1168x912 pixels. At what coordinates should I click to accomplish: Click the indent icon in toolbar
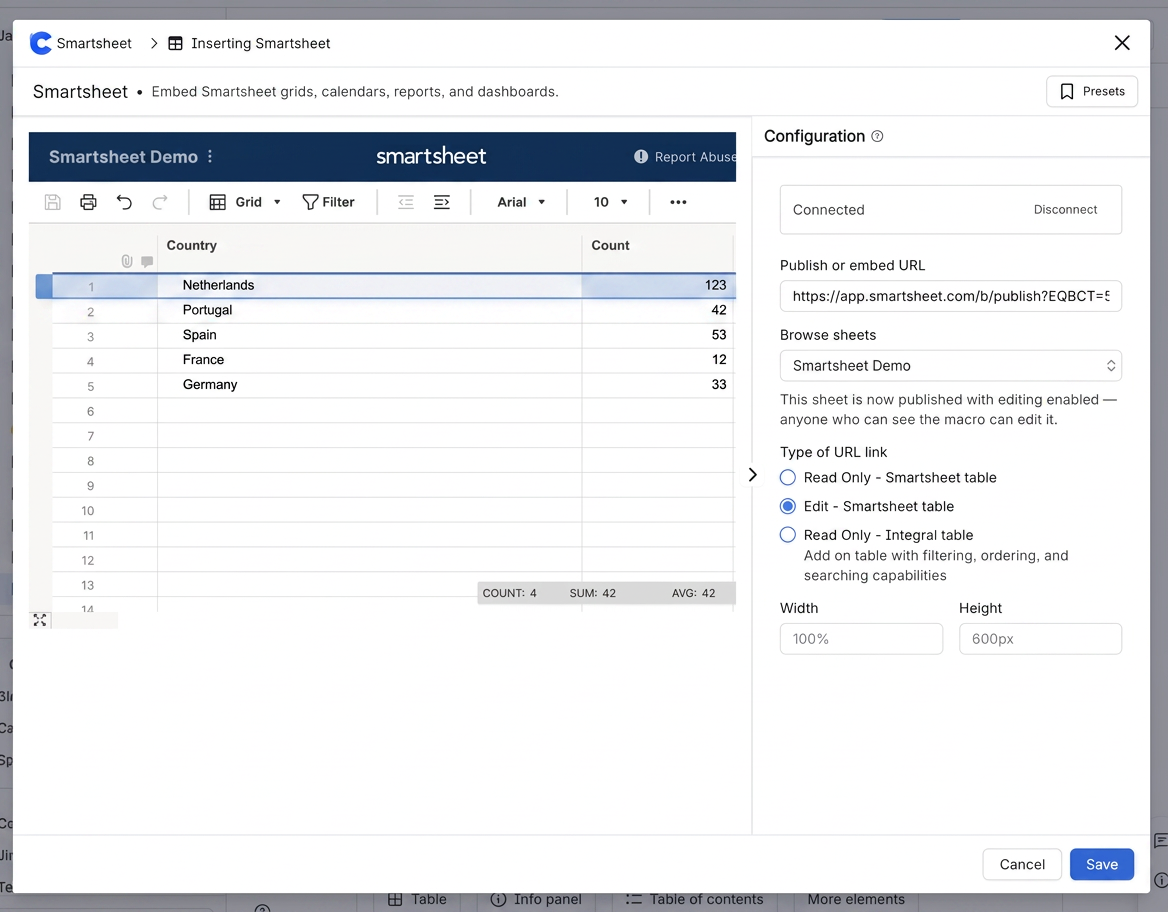(442, 202)
